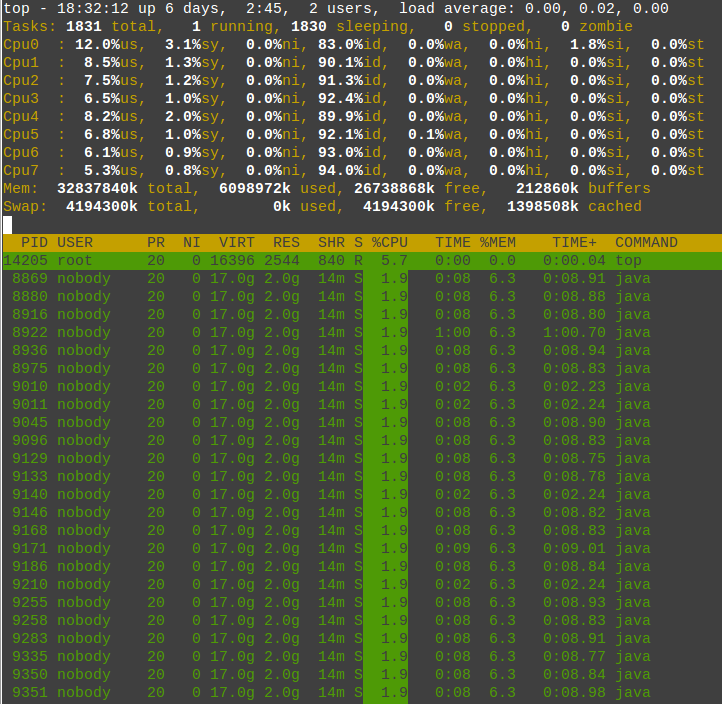Click the Cpu7 label
722x704 pixels.
21,170
